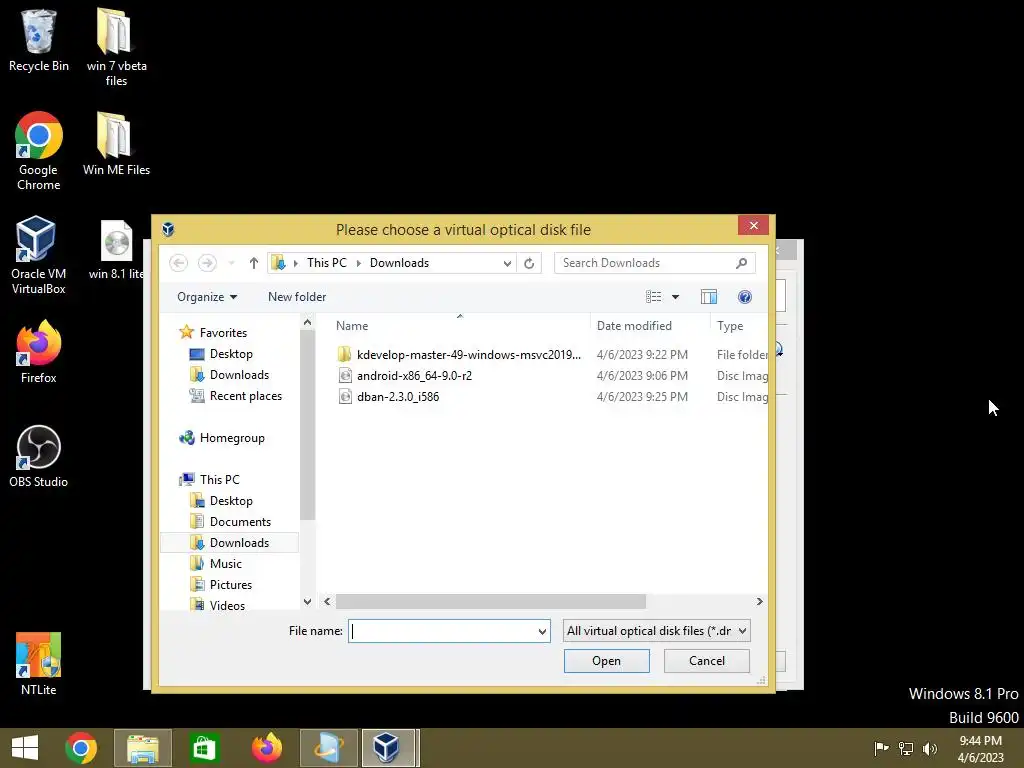
Task: Select Documents under This PC
Action: (230, 522)
